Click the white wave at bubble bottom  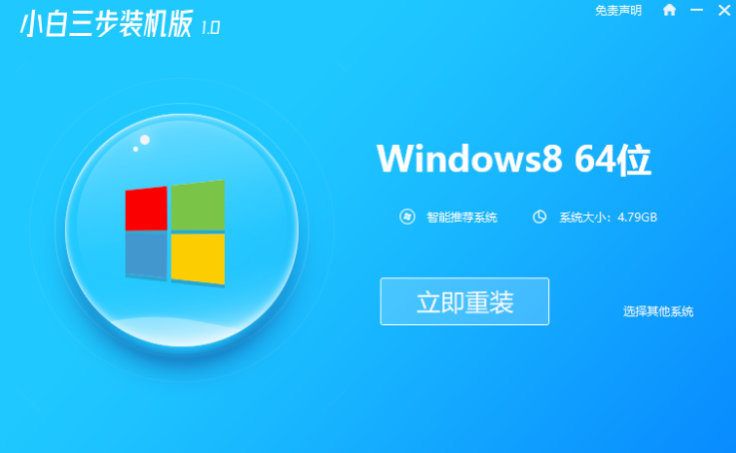pyautogui.click(x=181, y=331)
